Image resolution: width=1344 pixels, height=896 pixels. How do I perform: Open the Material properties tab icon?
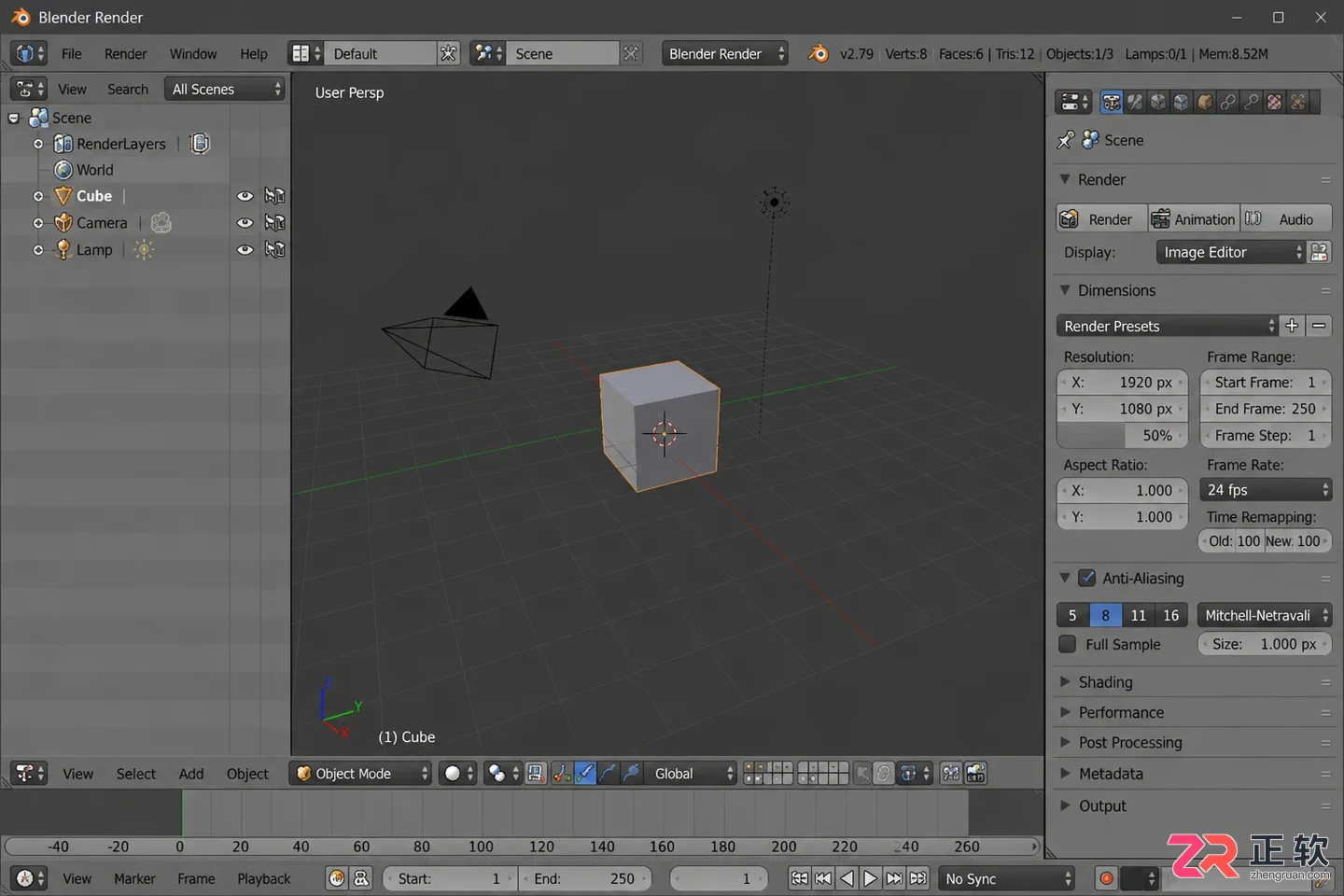coord(1275,103)
